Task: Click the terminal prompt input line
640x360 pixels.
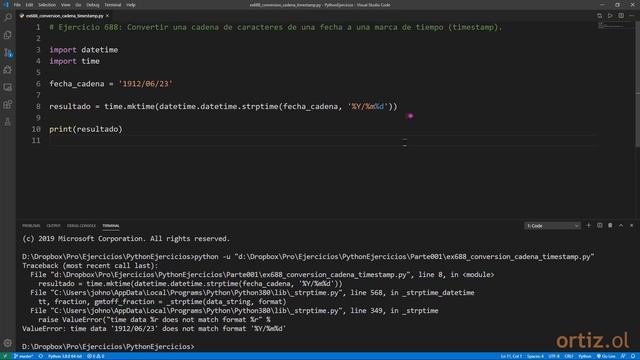Action: (x=109, y=347)
